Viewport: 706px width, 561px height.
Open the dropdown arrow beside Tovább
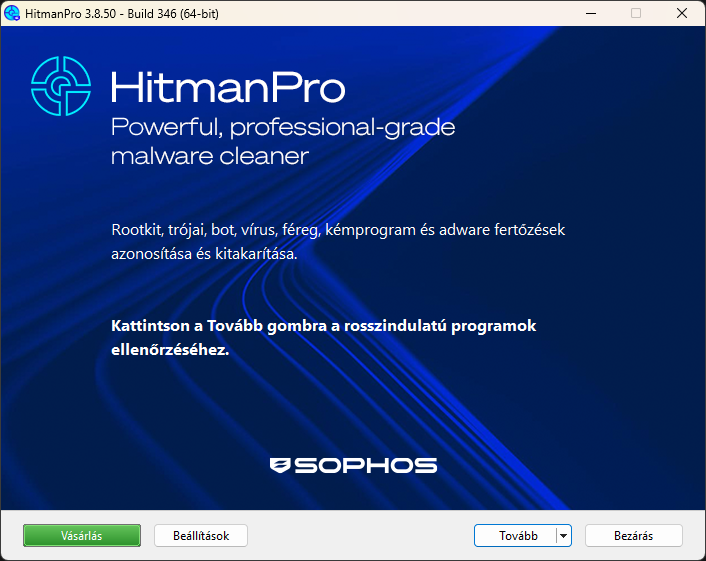pos(563,536)
